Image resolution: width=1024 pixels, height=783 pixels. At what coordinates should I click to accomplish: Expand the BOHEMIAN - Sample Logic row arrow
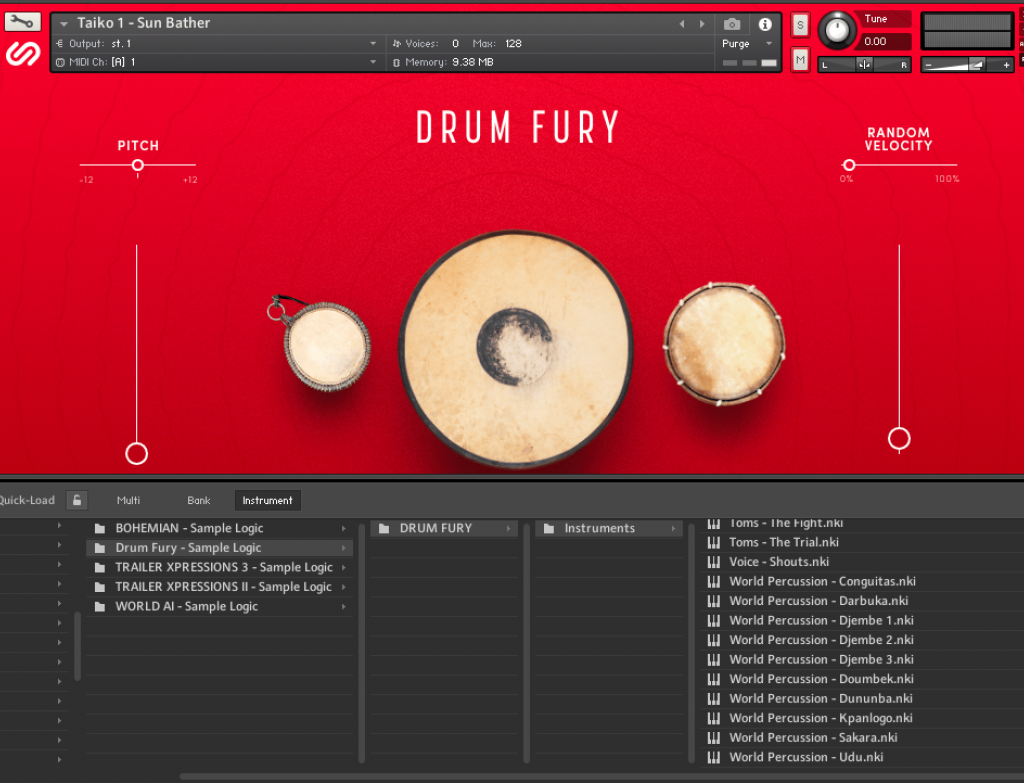[344, 528]
